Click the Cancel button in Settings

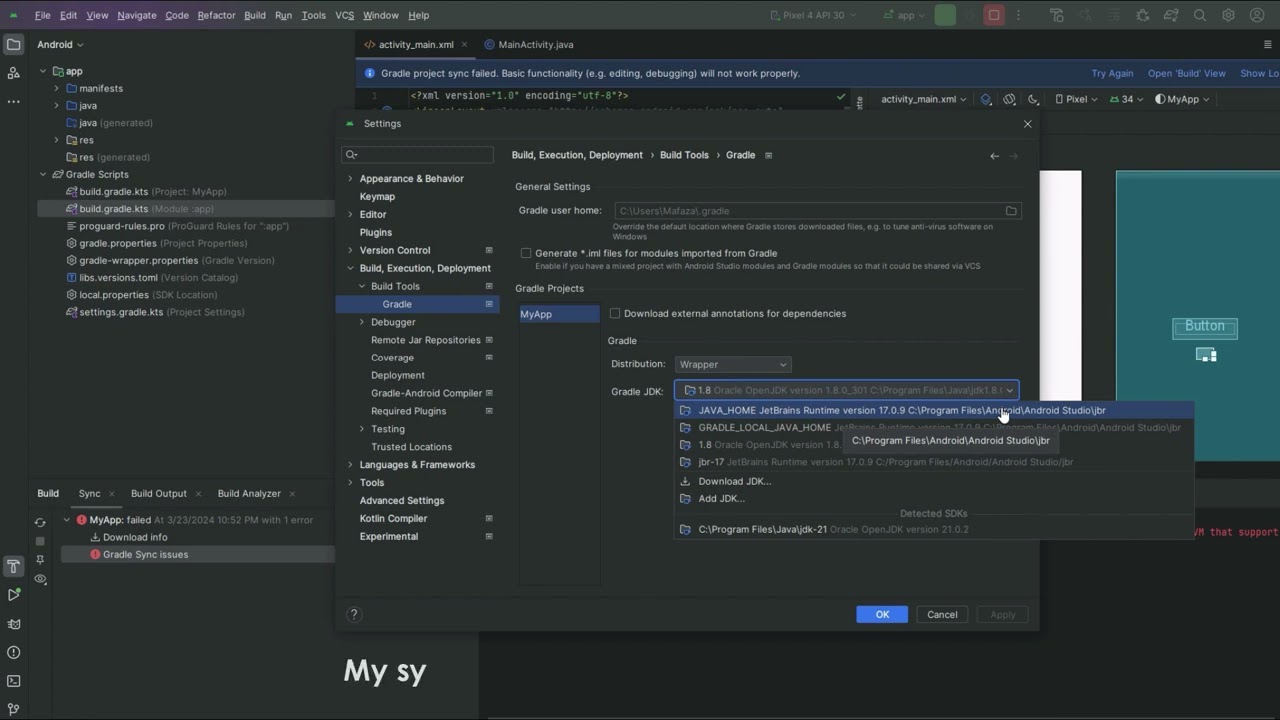click(x=942, y=614)
